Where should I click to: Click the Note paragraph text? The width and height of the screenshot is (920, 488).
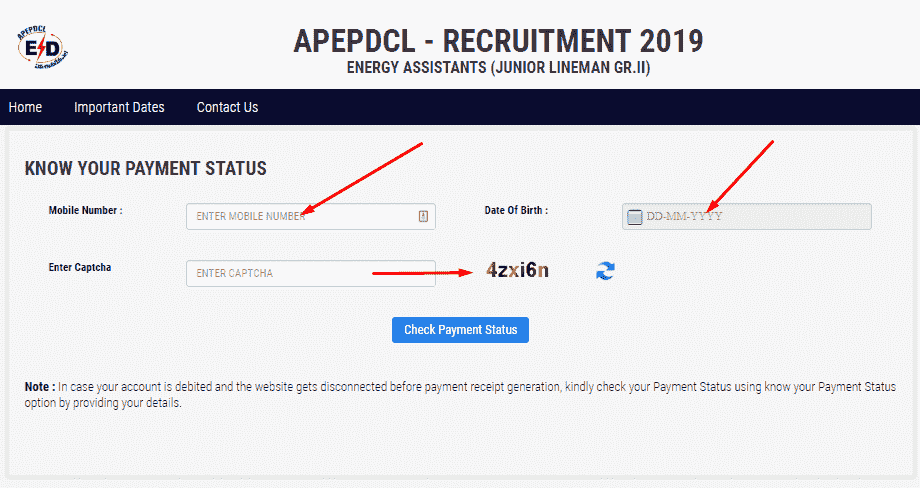(460, 395)
